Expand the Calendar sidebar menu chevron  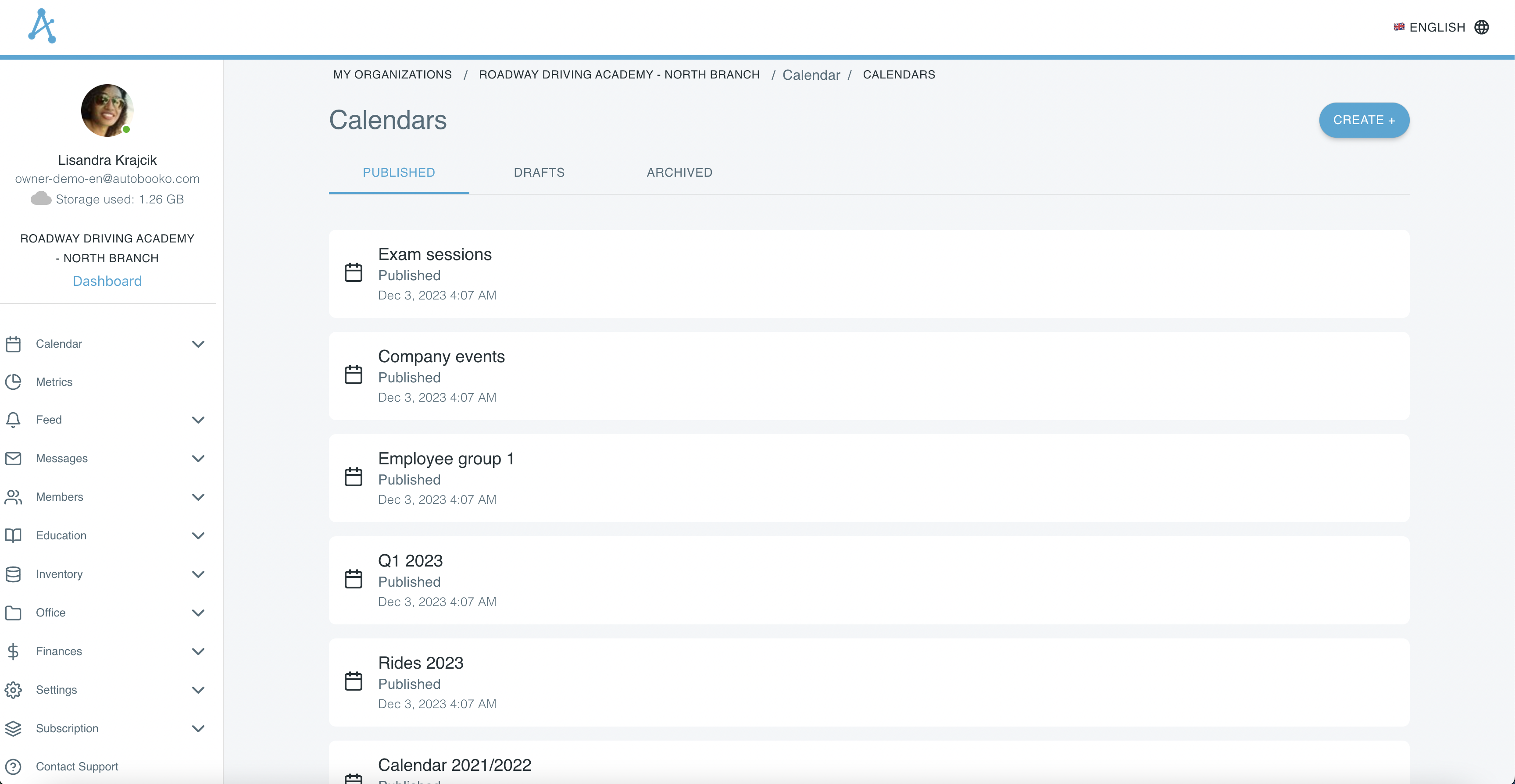tap(198, 344)
